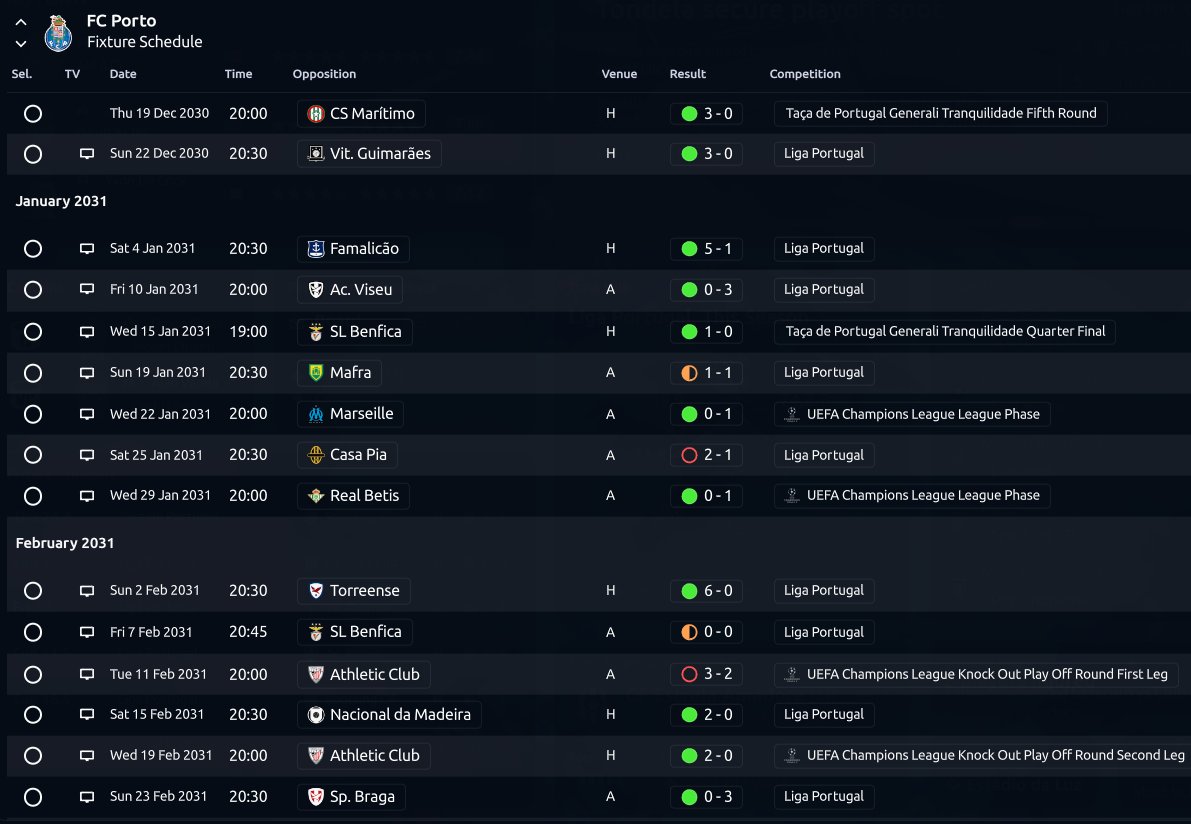Open the Athletic Club opposition link on 11 Feb

coord(364,674)
